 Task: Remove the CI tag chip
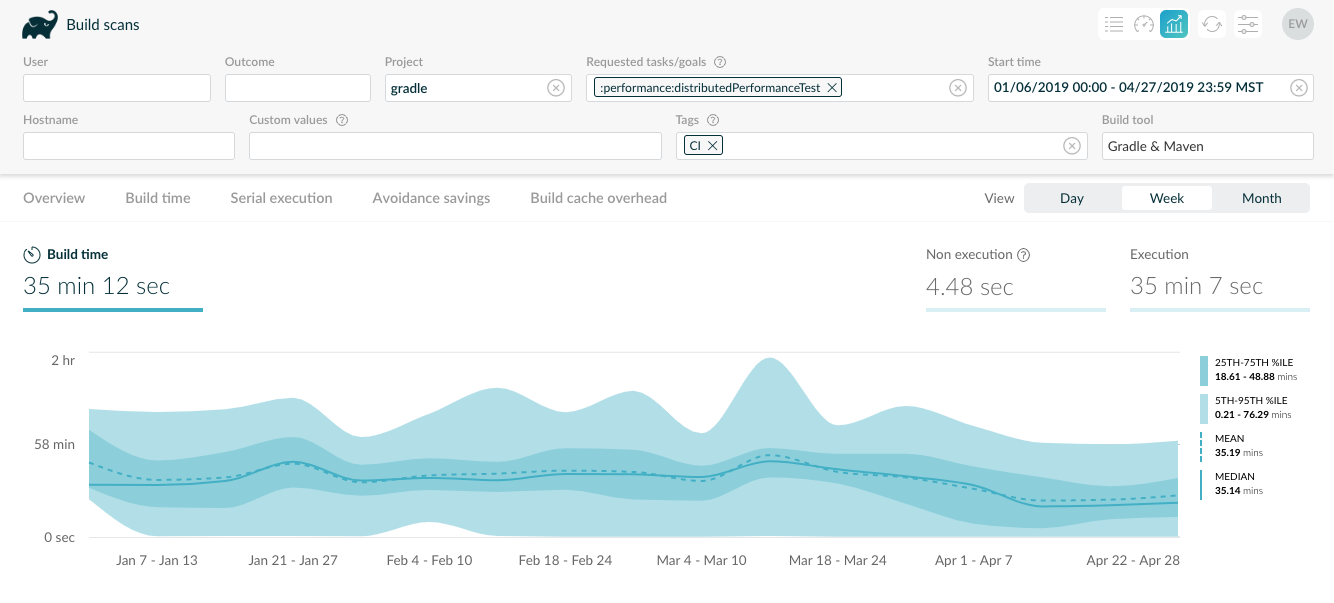712,146
